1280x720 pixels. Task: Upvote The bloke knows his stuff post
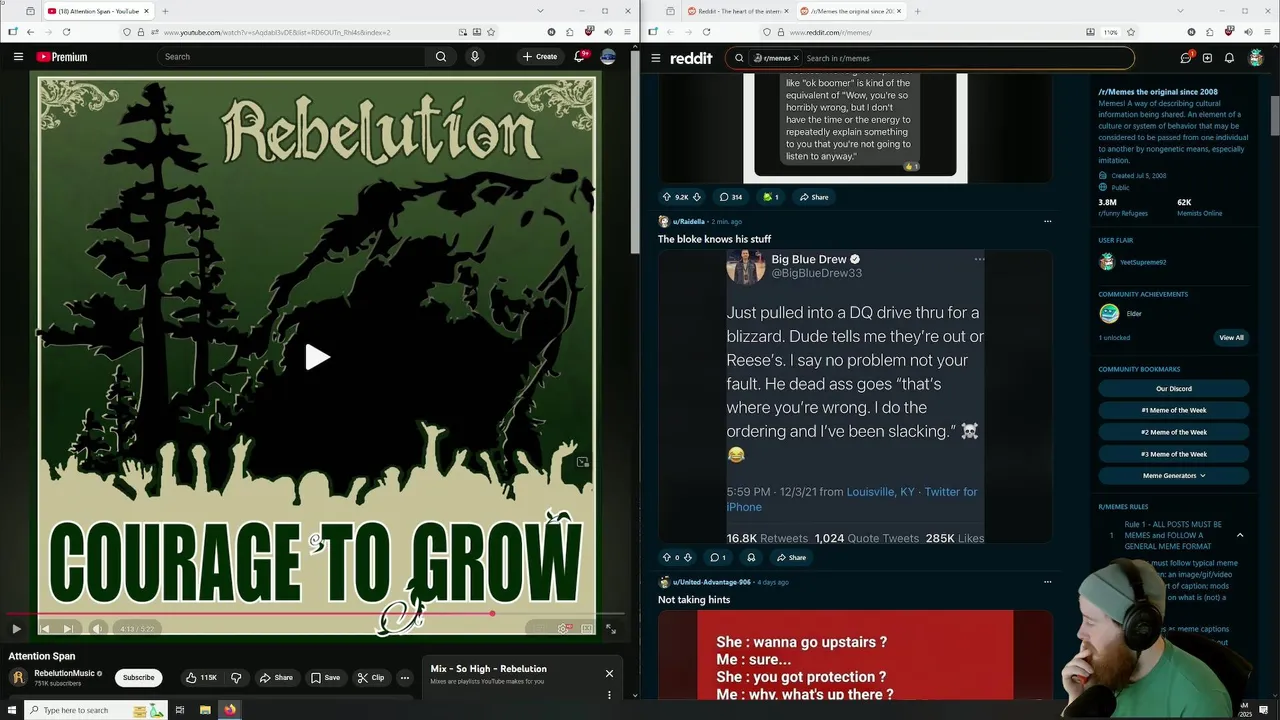click(x=667, y=557)
